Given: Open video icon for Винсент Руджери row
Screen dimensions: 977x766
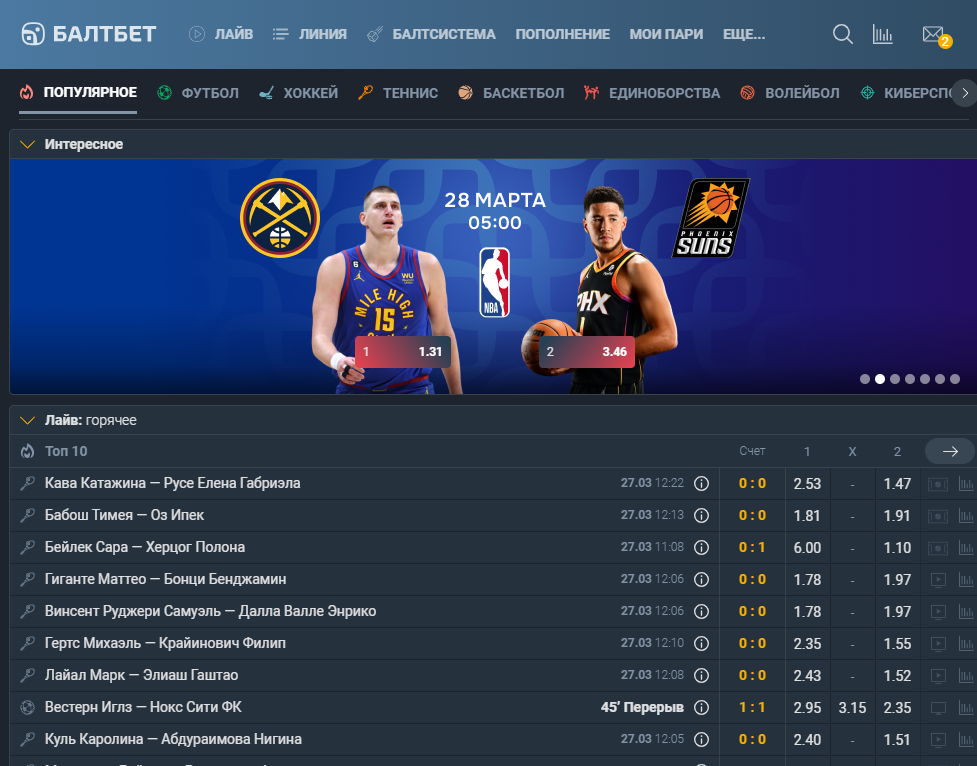Looking at the screenshot, I should click(x=938, y=612).
